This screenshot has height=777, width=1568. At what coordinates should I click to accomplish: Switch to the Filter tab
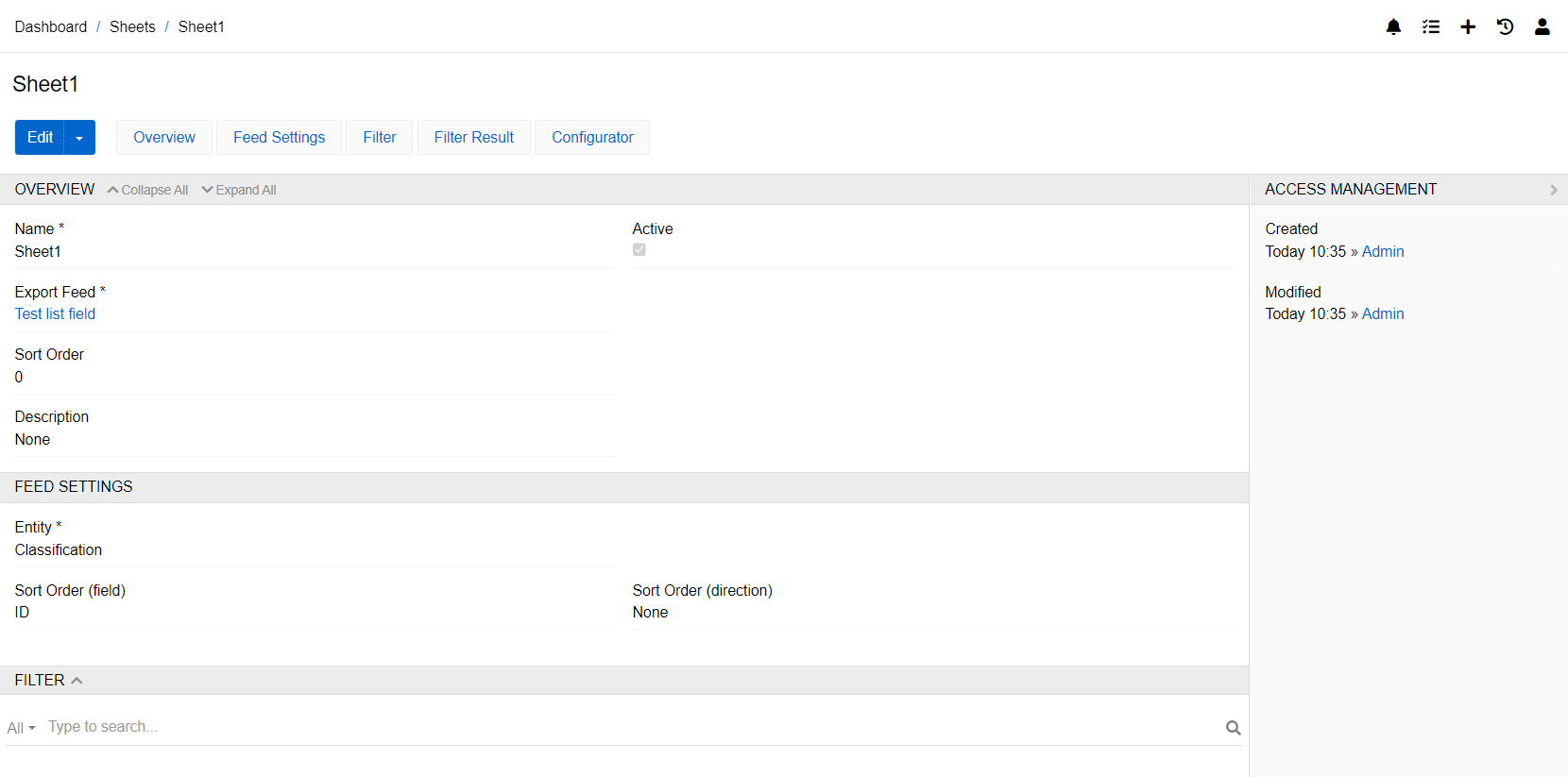click(x=380, y=138)
